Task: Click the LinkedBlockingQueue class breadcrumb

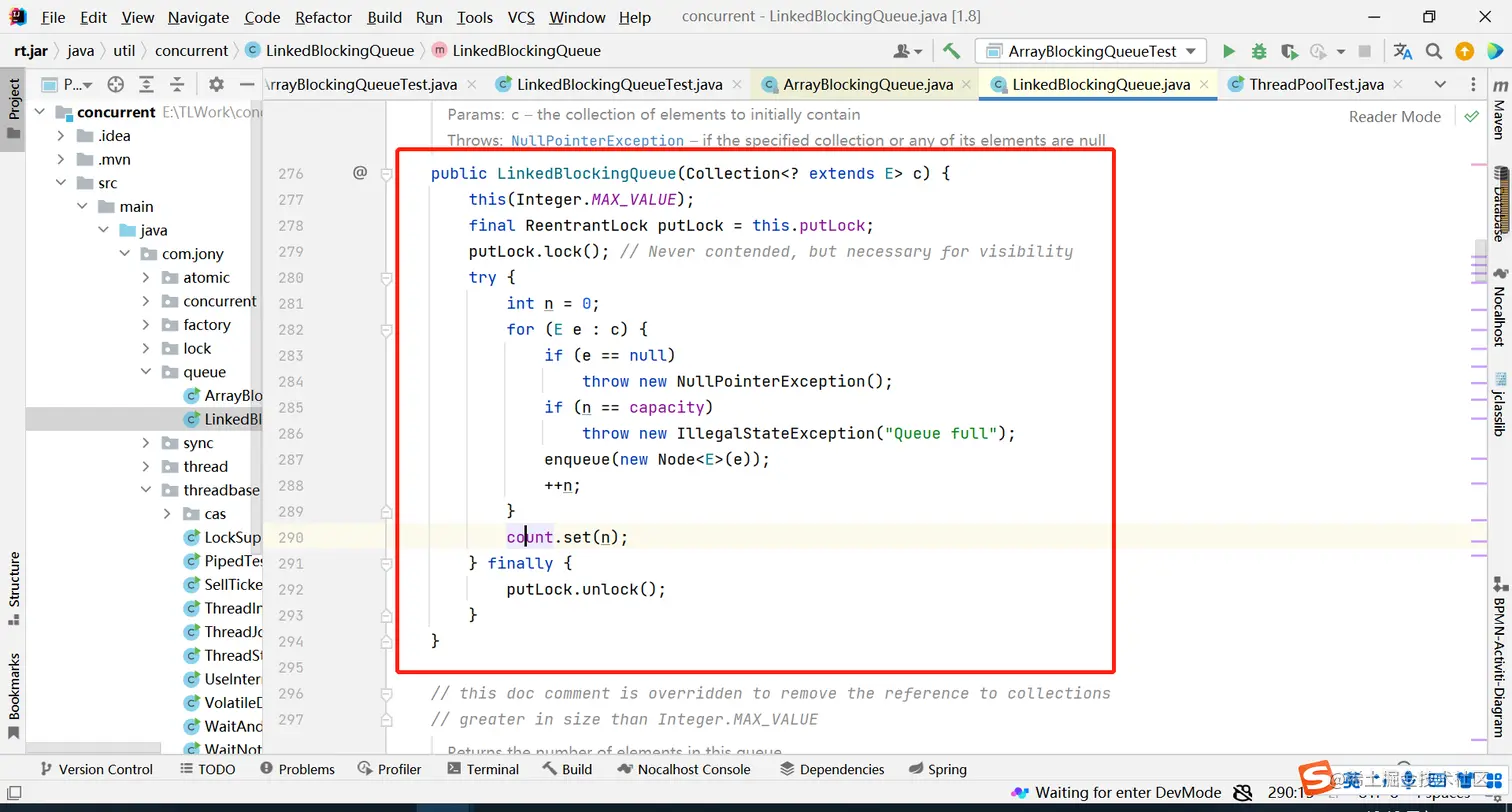Action: click(329, 51)
